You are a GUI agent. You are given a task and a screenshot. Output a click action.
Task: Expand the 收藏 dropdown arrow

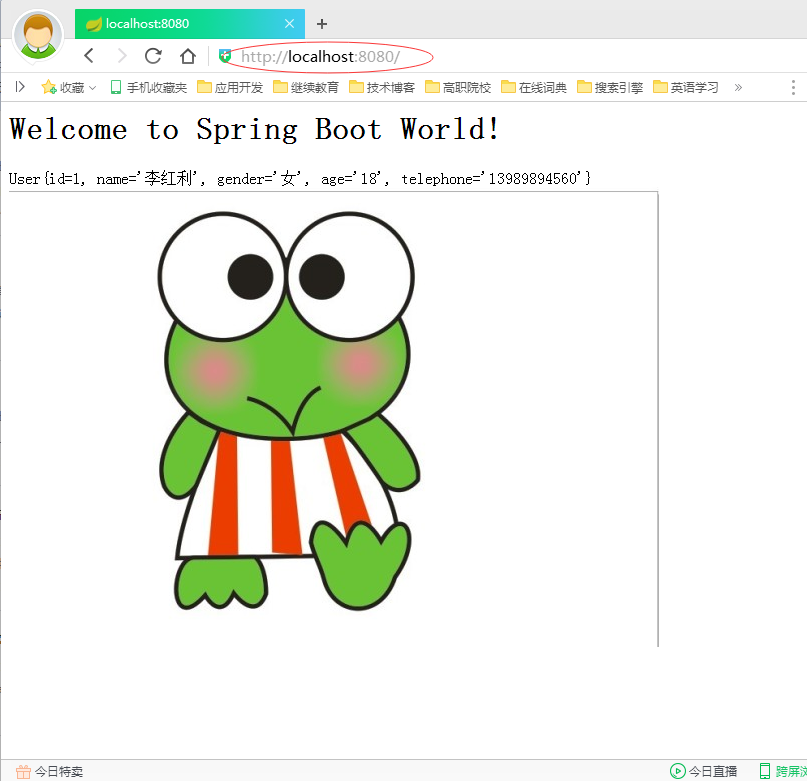point(93,88)
